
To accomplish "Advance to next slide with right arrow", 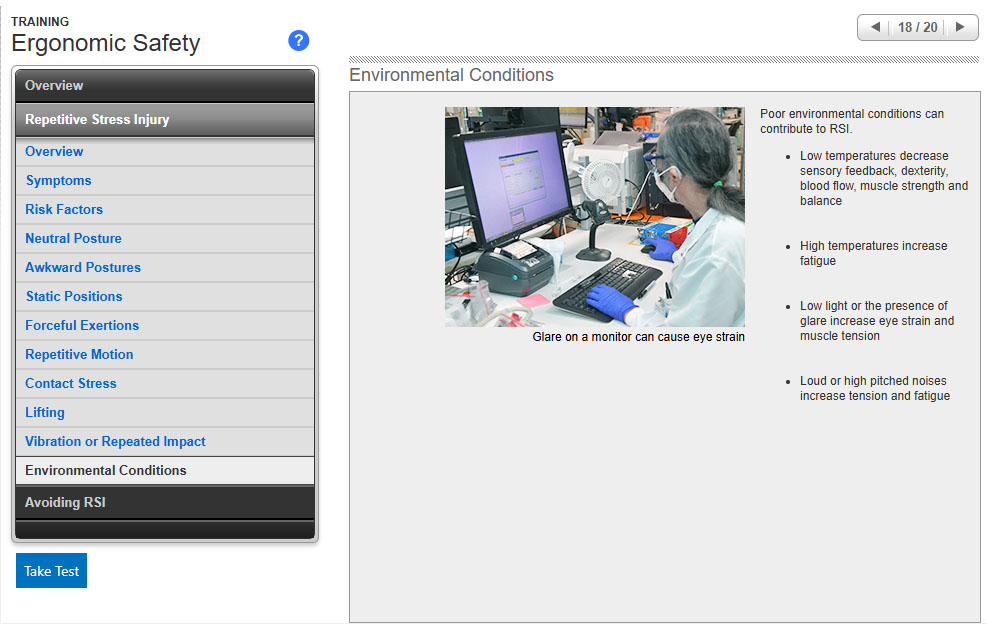I will [960, 27].
